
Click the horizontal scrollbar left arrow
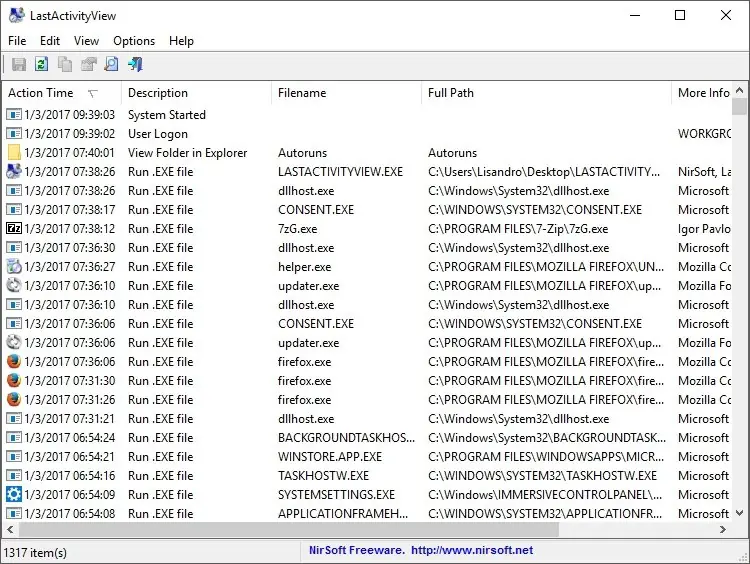click(x=10, y=530)
